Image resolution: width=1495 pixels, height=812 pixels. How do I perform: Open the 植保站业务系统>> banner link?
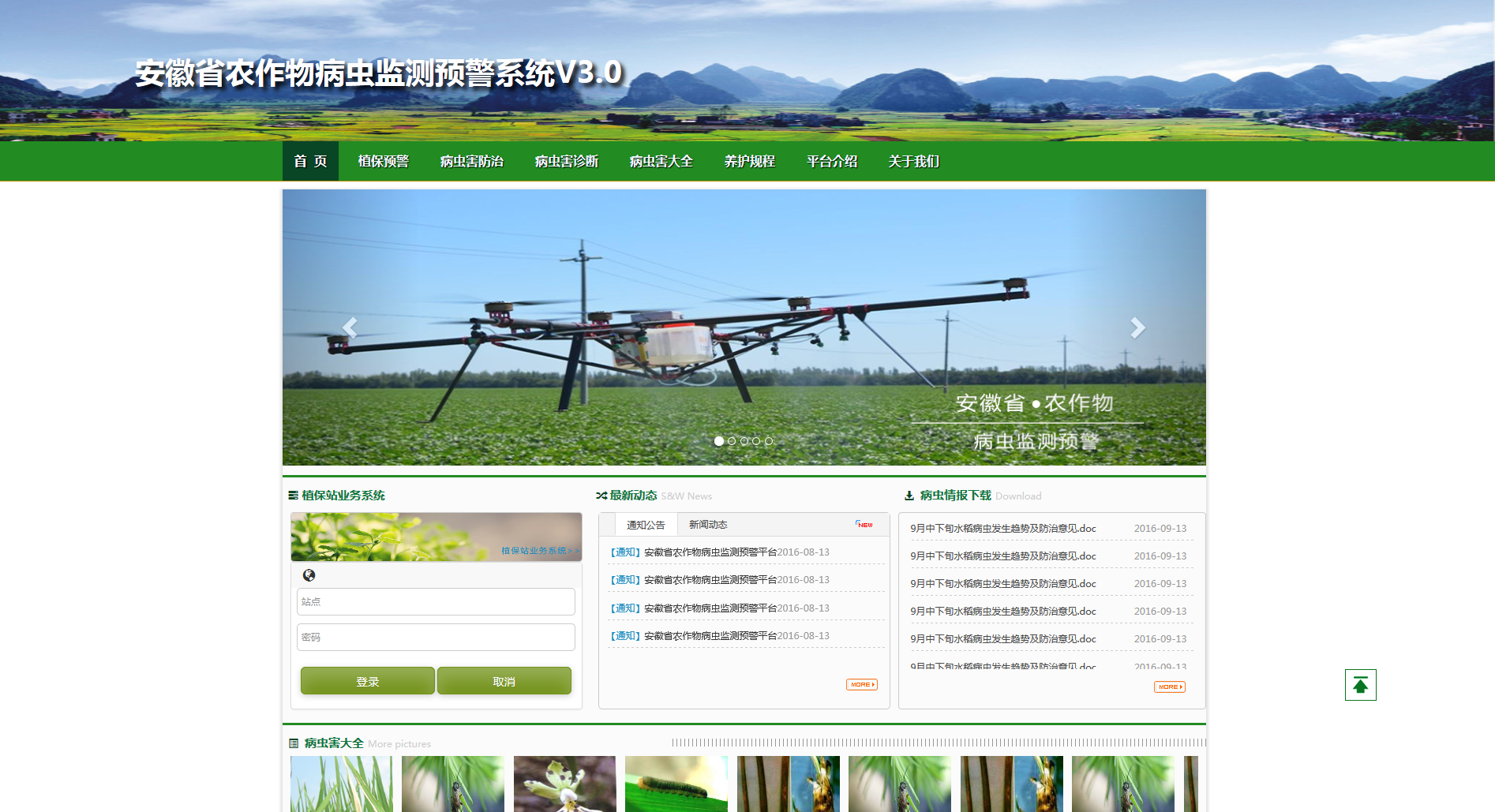540,551
